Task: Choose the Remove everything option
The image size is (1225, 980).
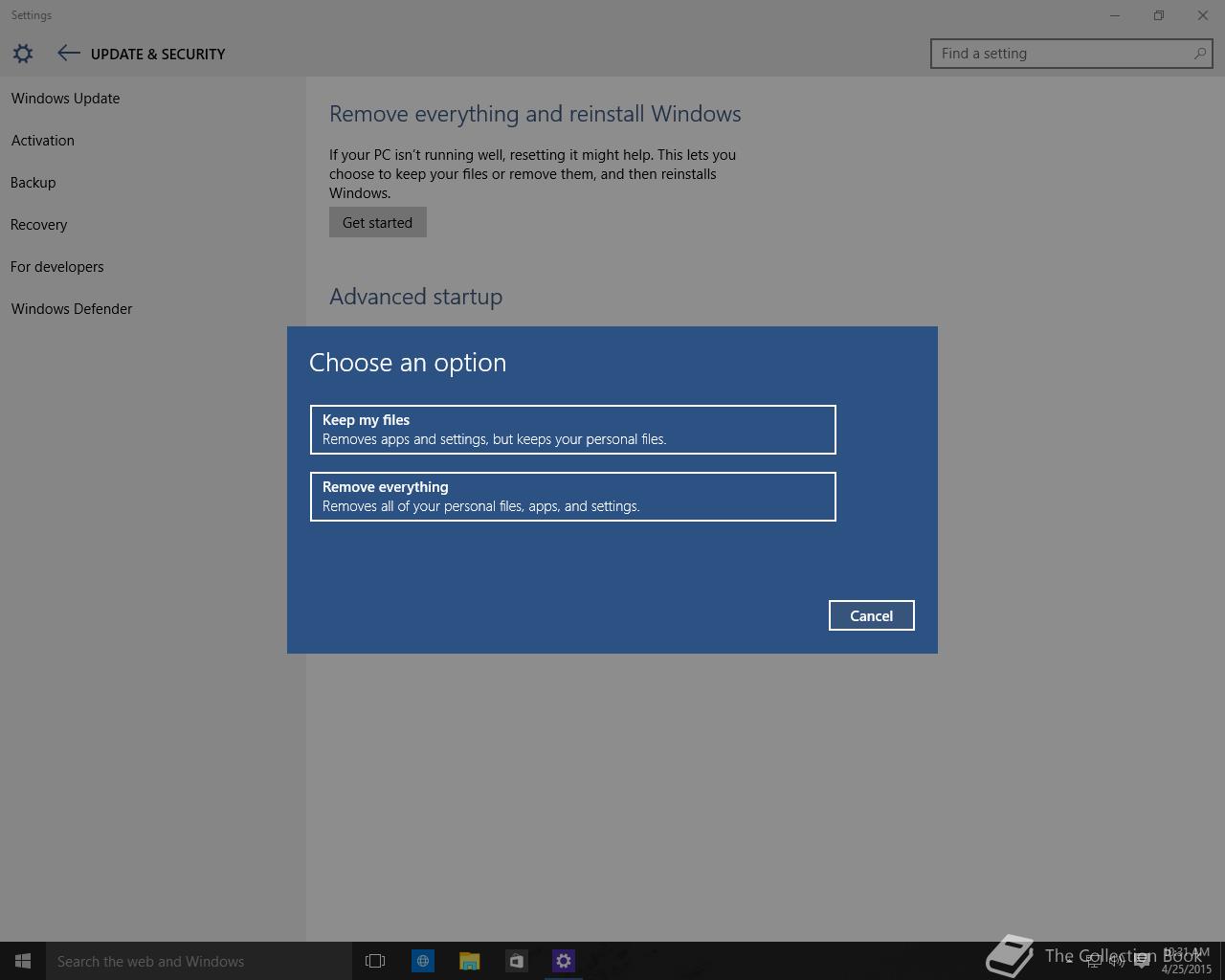Action: 573,497
